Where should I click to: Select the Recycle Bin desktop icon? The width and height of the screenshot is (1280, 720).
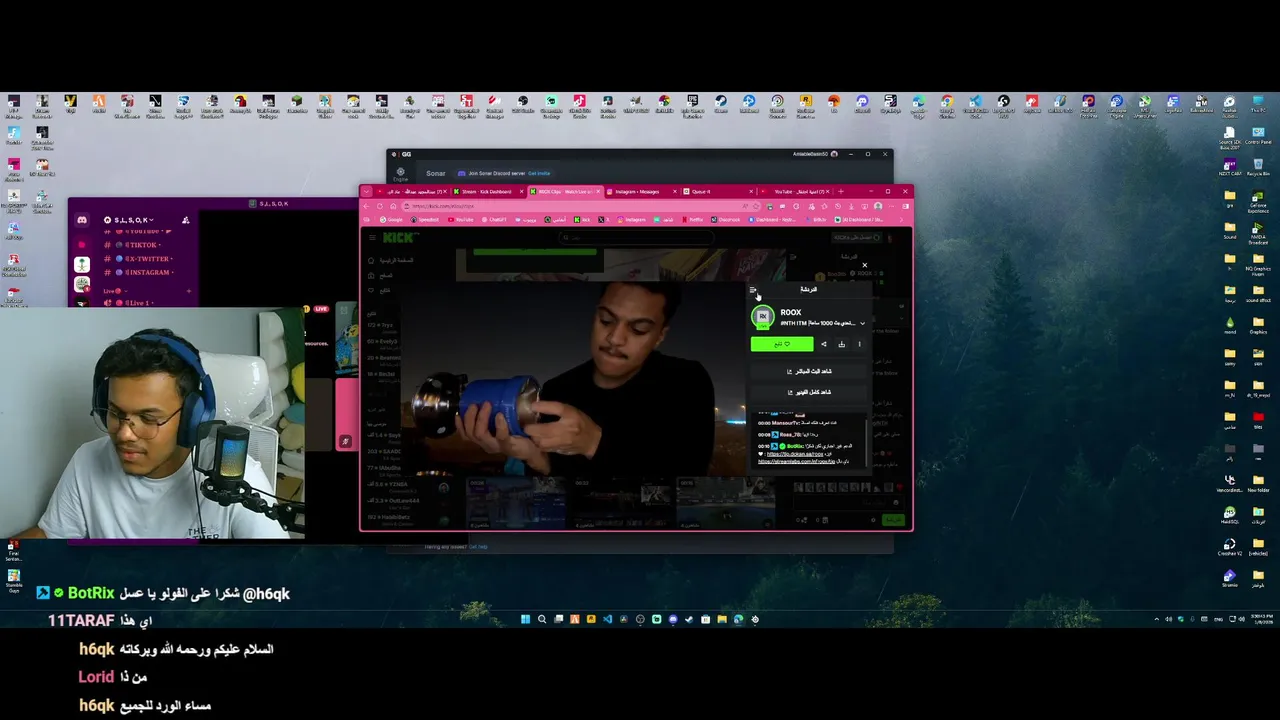point(1258,166)
